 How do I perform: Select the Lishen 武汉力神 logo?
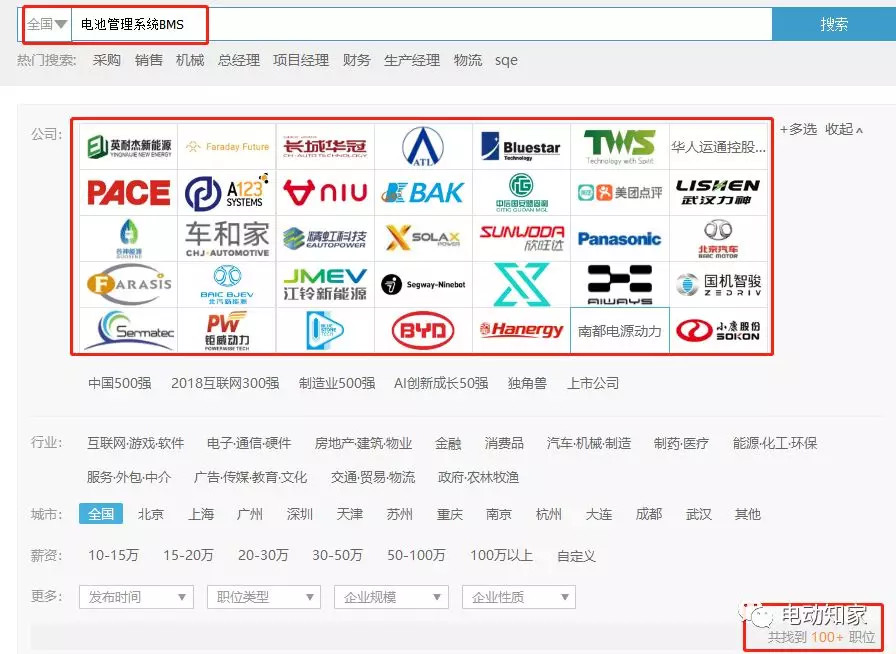coord(718,193)
